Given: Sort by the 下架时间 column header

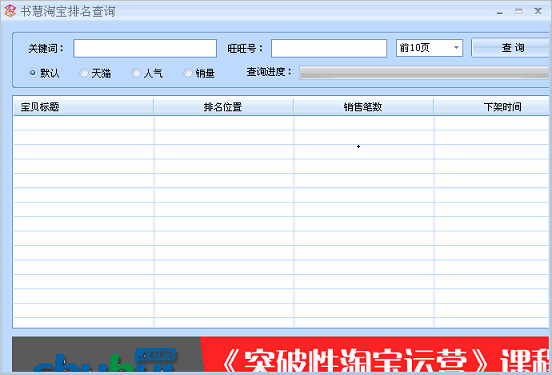Looking at the screenshot, I should click(492, 107).
